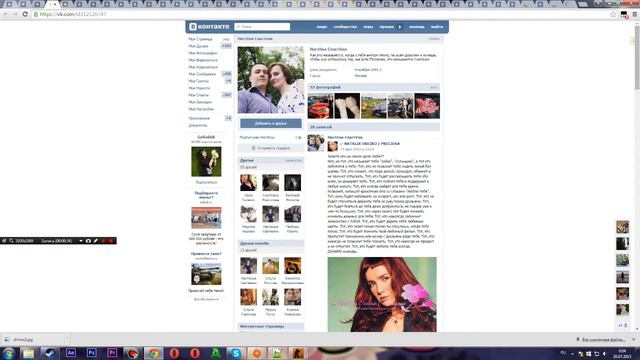This screenshot has height=360, width=640.
Task: Open the 'игры' header menu link
Action: [368, 27]
